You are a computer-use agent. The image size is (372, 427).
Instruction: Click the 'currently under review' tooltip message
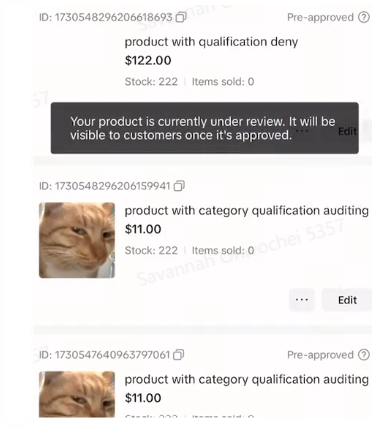pyautogui.click(x=205, y=128)
